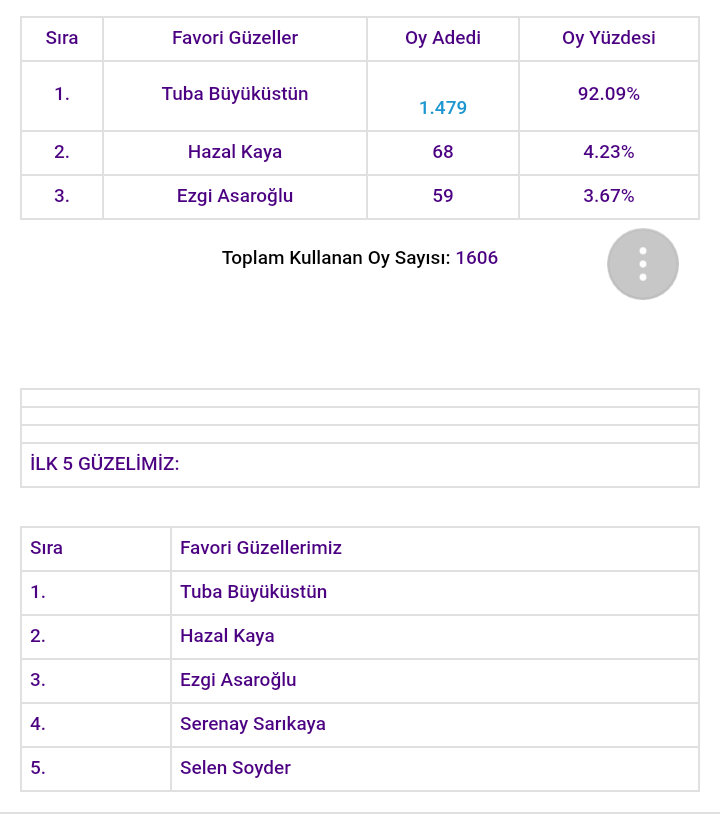This screenshot has width=720, height=827.
Task: Click Ezgi Asaroğlu in the top-five list
Action: [x=238, y=680]
